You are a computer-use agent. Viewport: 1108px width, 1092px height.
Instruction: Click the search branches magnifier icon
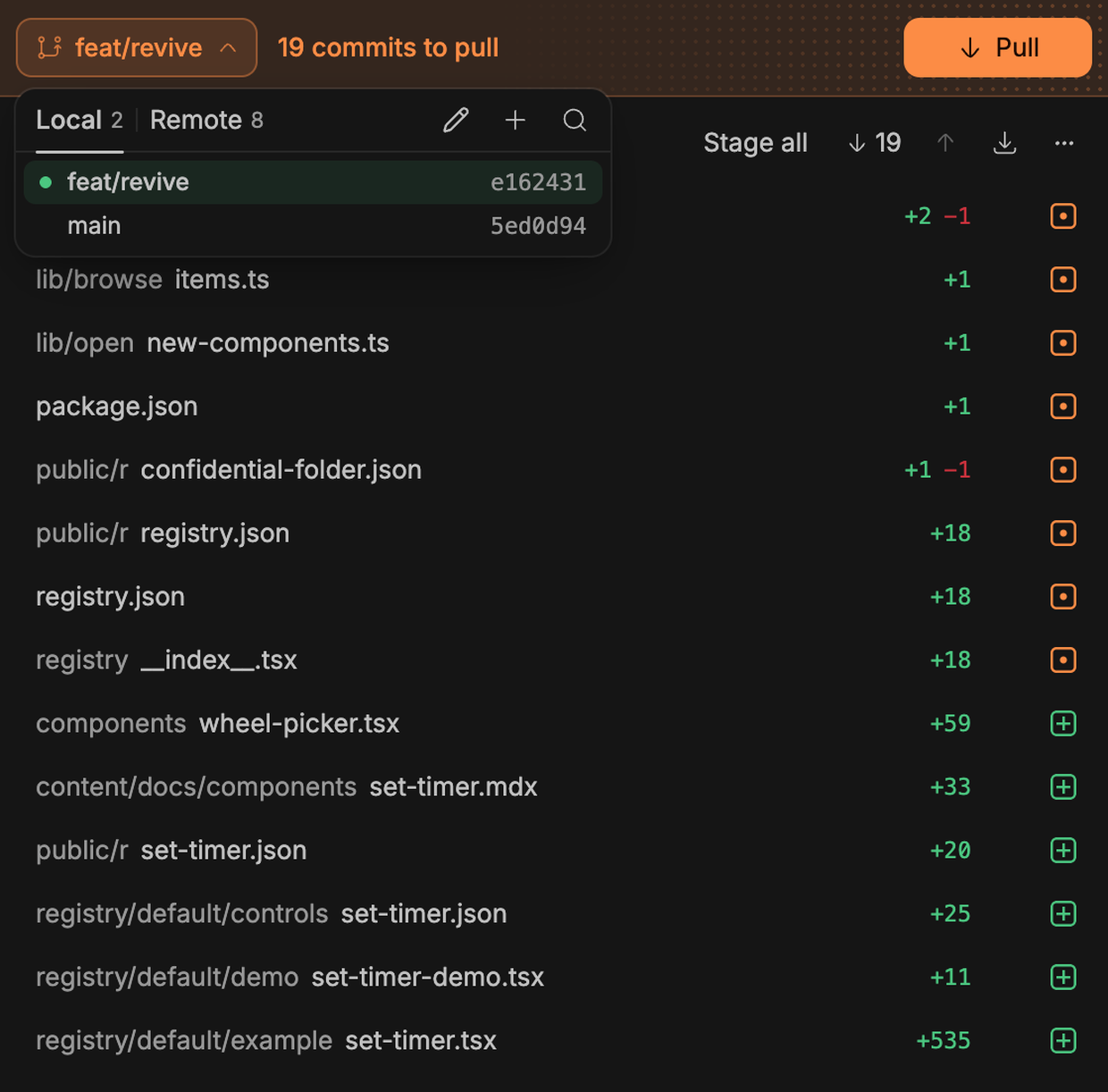coord(575,120)
